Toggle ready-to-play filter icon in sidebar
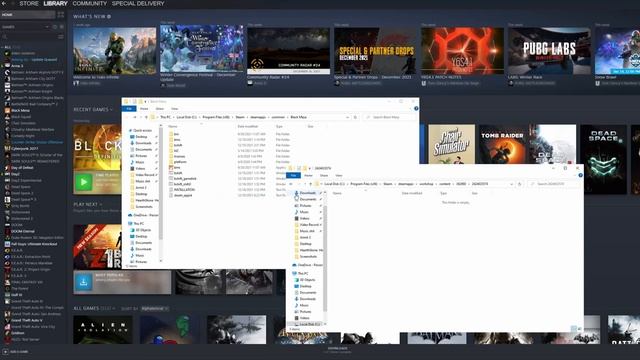Screen dimensions: 640x360 click(x=62, y=27)
